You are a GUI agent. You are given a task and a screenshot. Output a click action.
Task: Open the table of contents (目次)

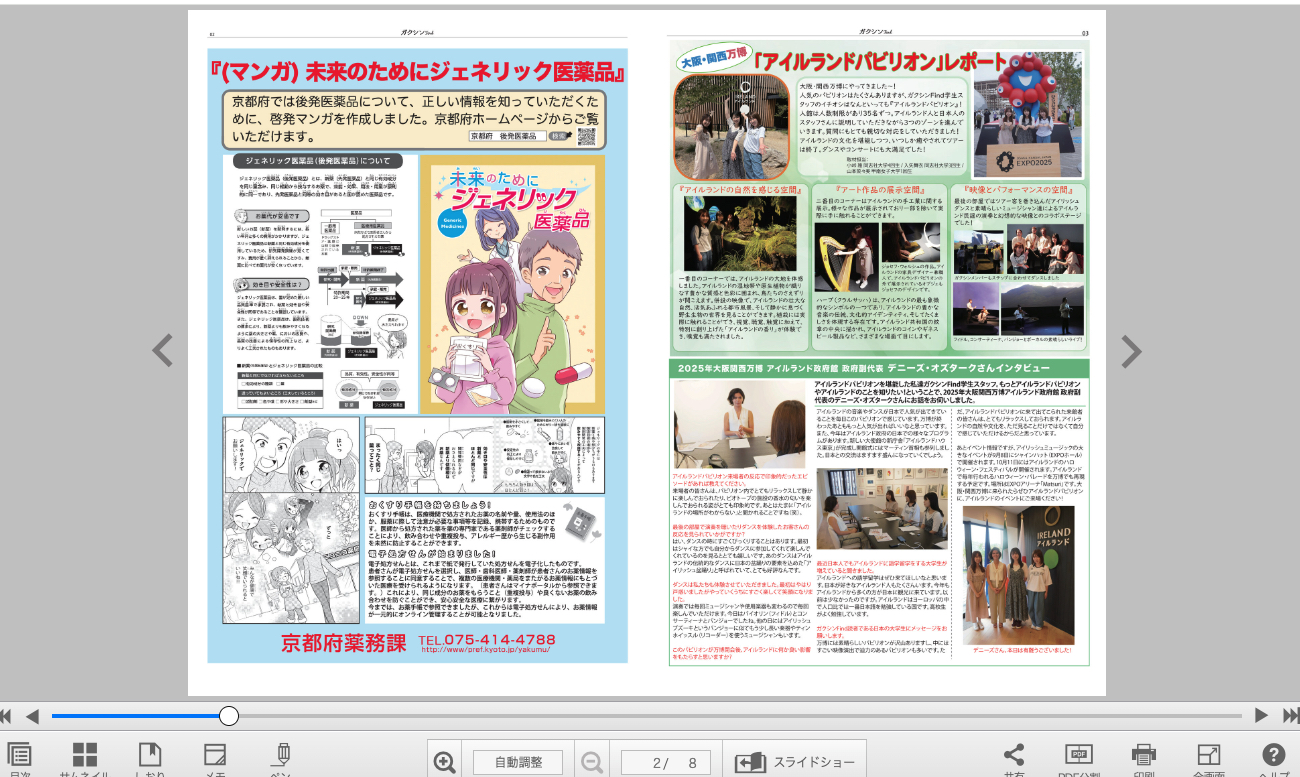tap(19, 757)
